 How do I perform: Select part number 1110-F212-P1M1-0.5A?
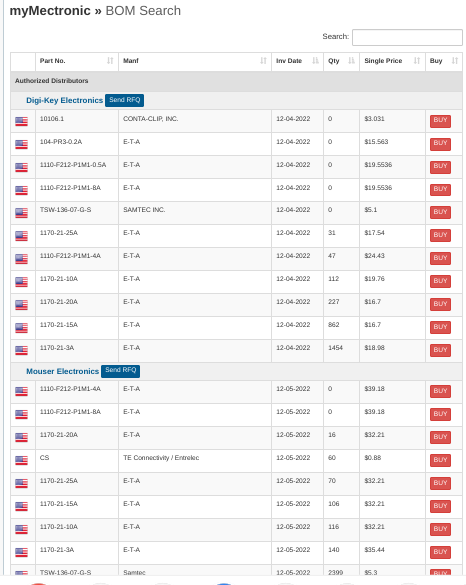click(x=73, y=165)
